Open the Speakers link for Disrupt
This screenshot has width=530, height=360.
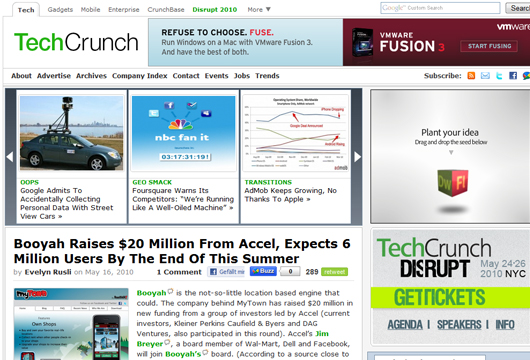[x=459, y=325]
